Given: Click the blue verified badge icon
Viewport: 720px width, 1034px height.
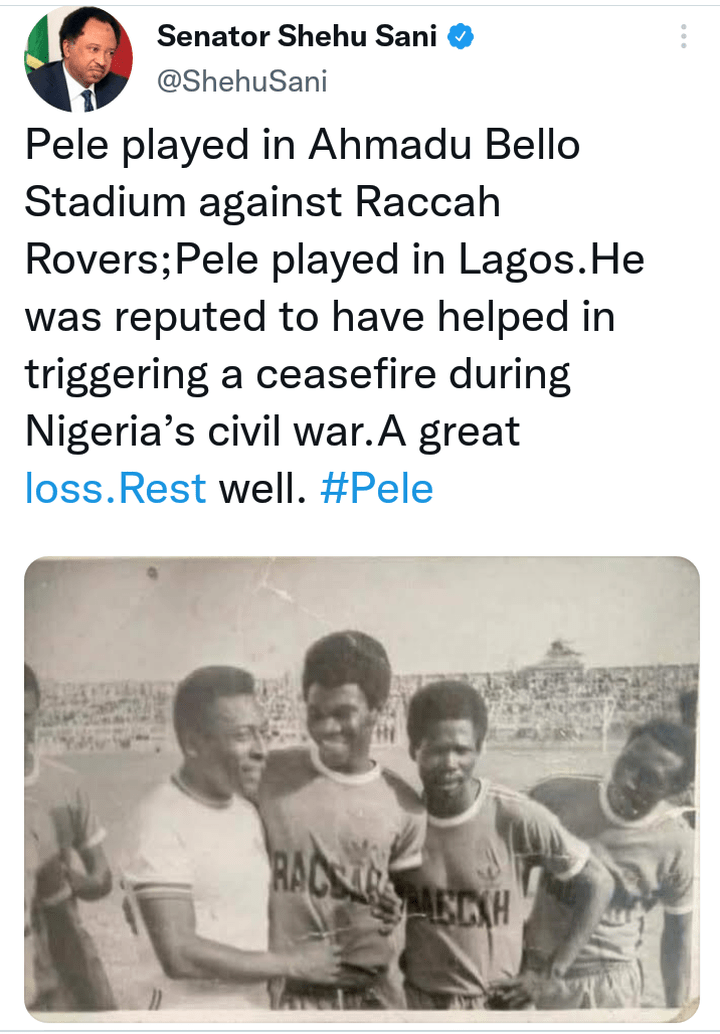Looking at the screenshot, I should (459, 38).
